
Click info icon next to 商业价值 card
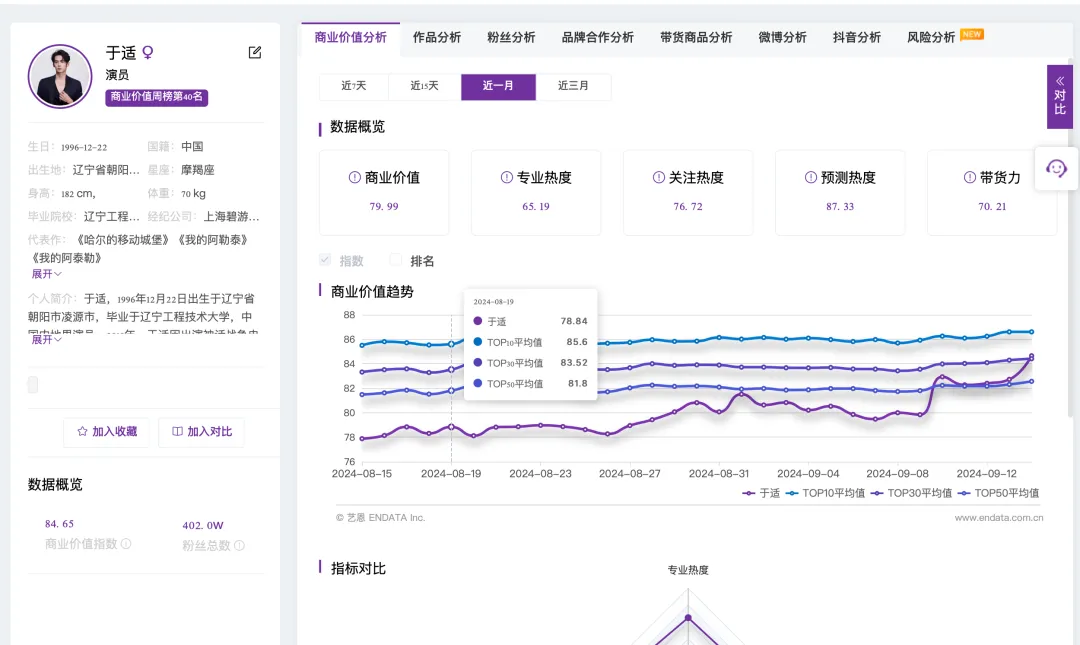click(x=354, y=178)
